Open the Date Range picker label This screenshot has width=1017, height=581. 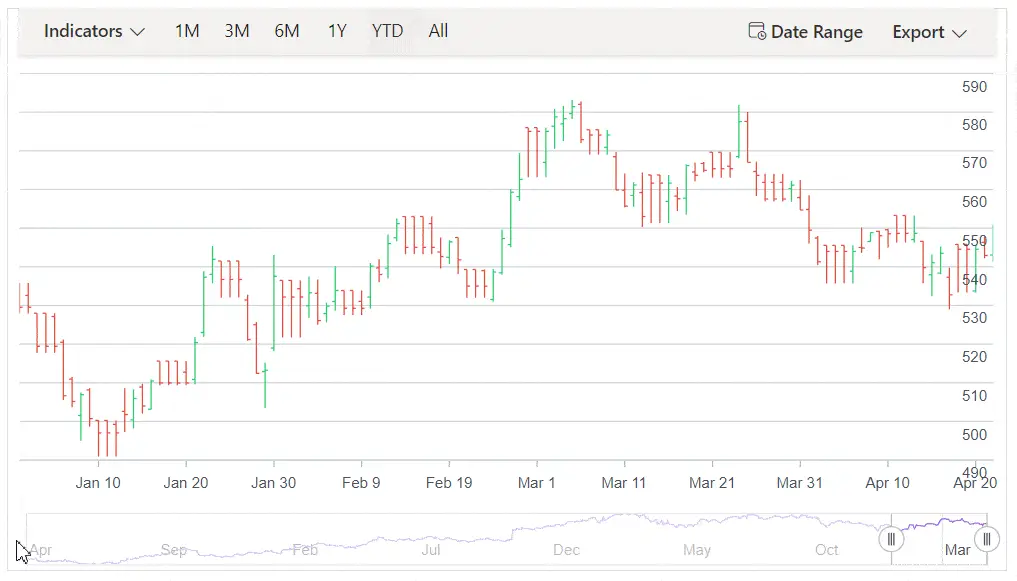817,32
